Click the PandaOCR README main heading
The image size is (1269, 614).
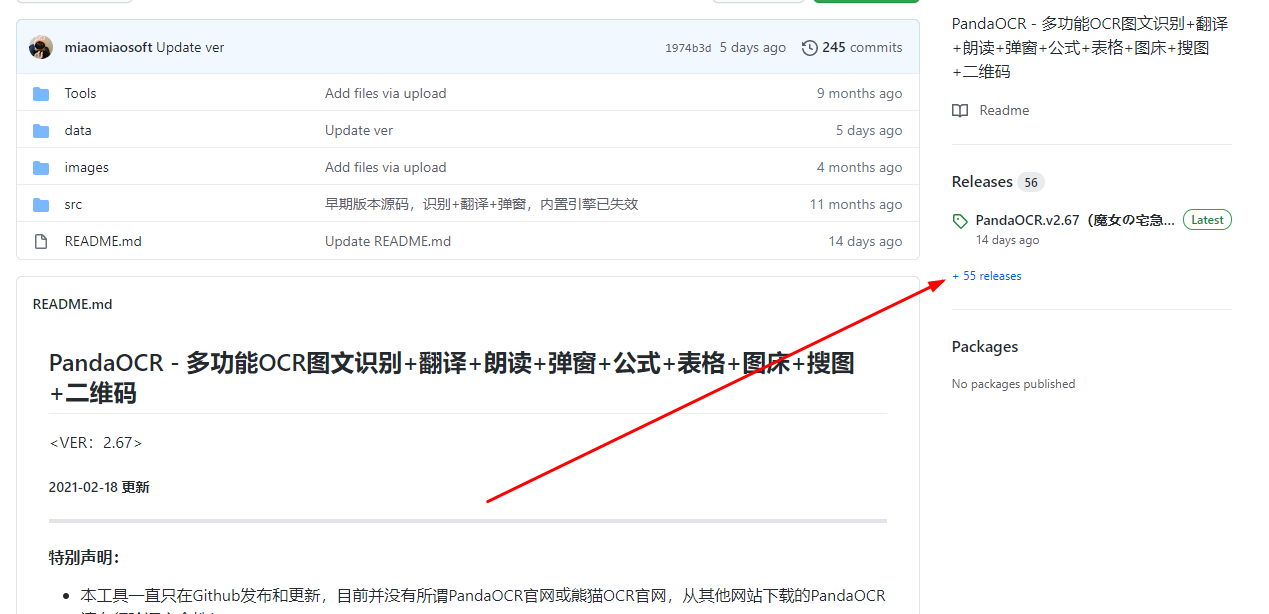click(452, 378)
